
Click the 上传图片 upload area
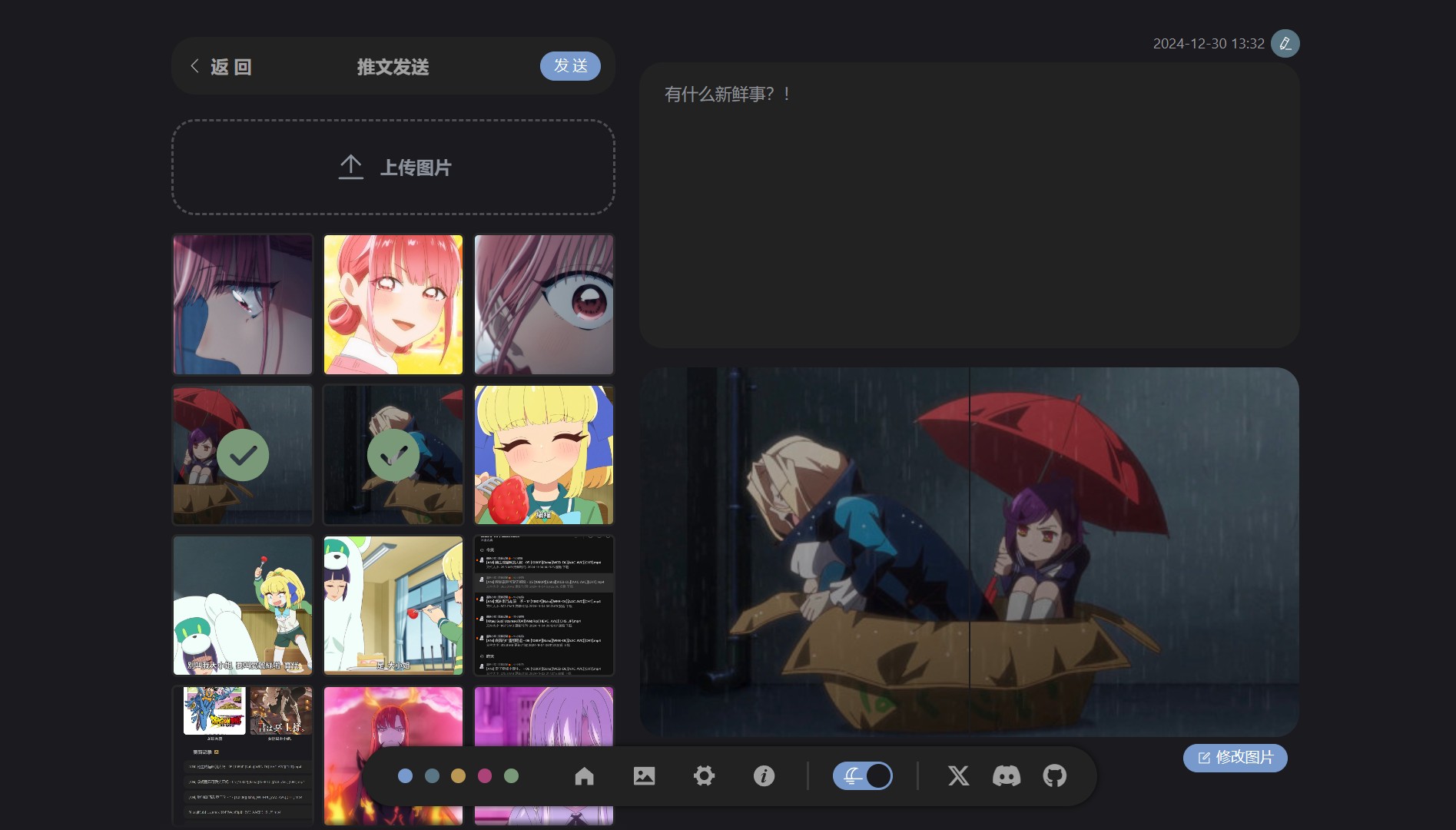pos(393,168)
